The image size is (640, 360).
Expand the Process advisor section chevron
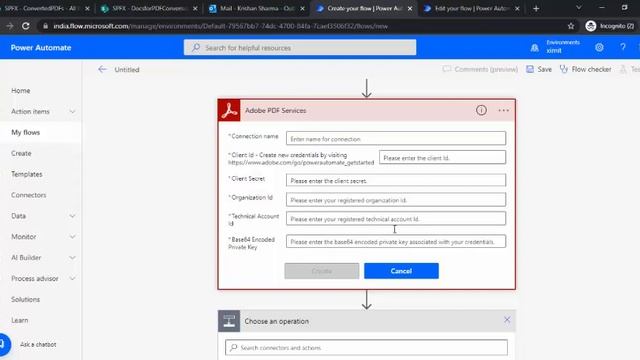click(x=72, y=278)
